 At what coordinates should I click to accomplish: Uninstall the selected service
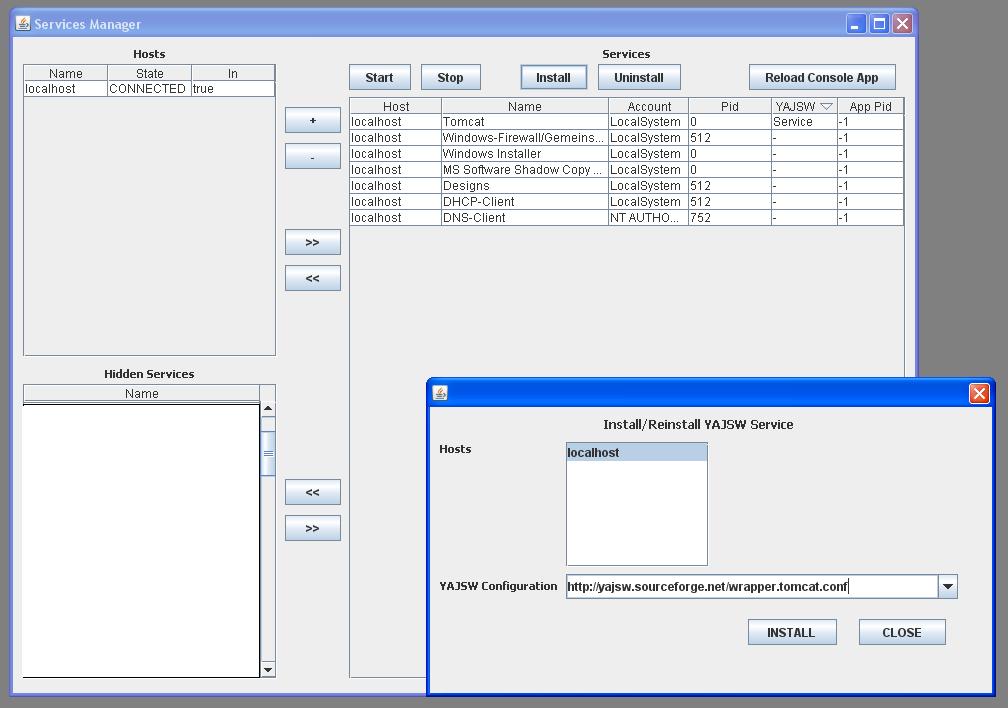pos(639,76)
